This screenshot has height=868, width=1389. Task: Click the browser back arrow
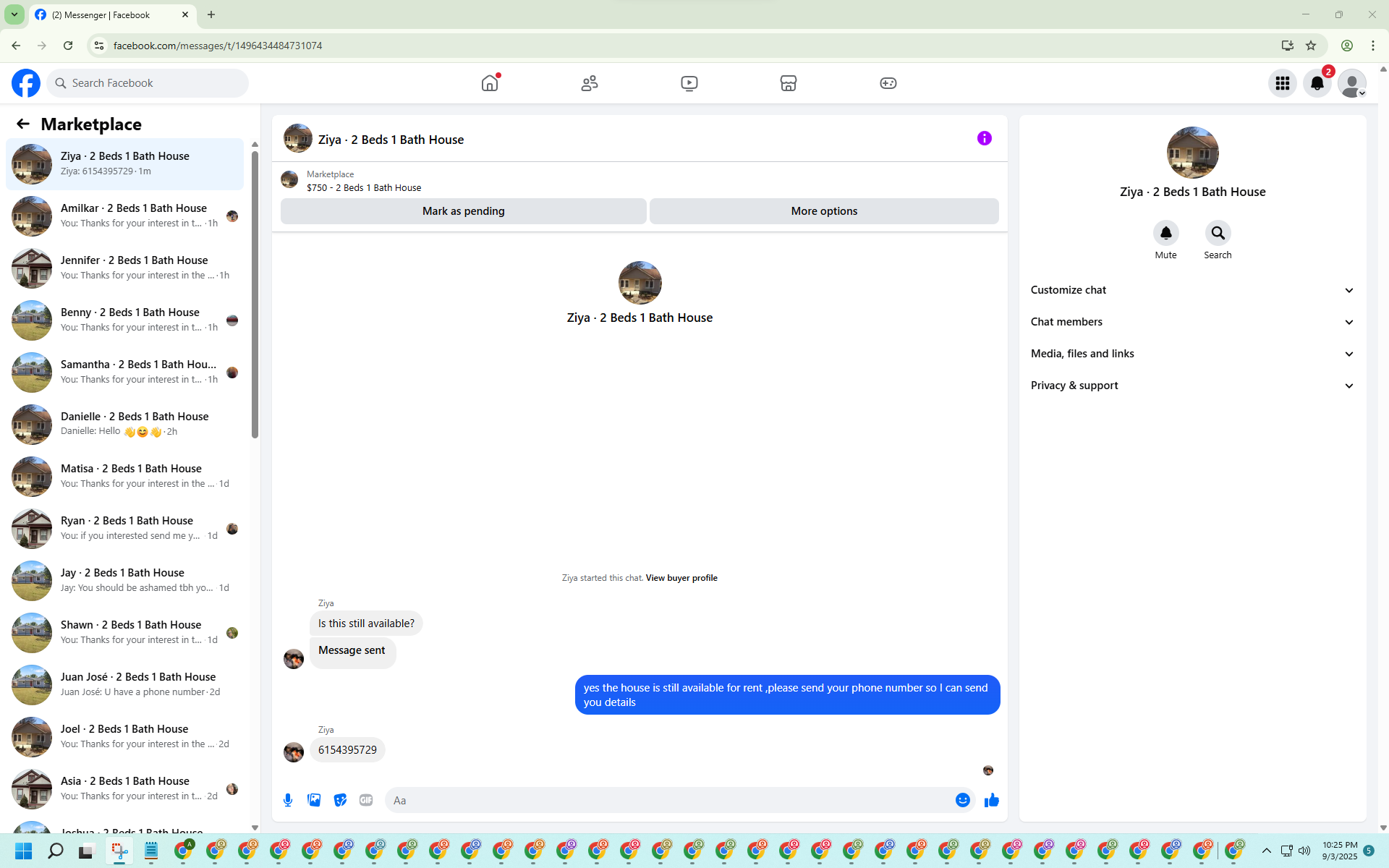coord(16,46)
